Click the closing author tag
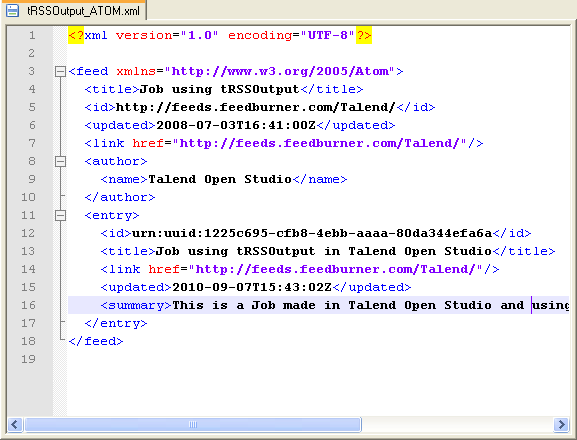The width and height of the screenshot is (577, 440). 120,198
